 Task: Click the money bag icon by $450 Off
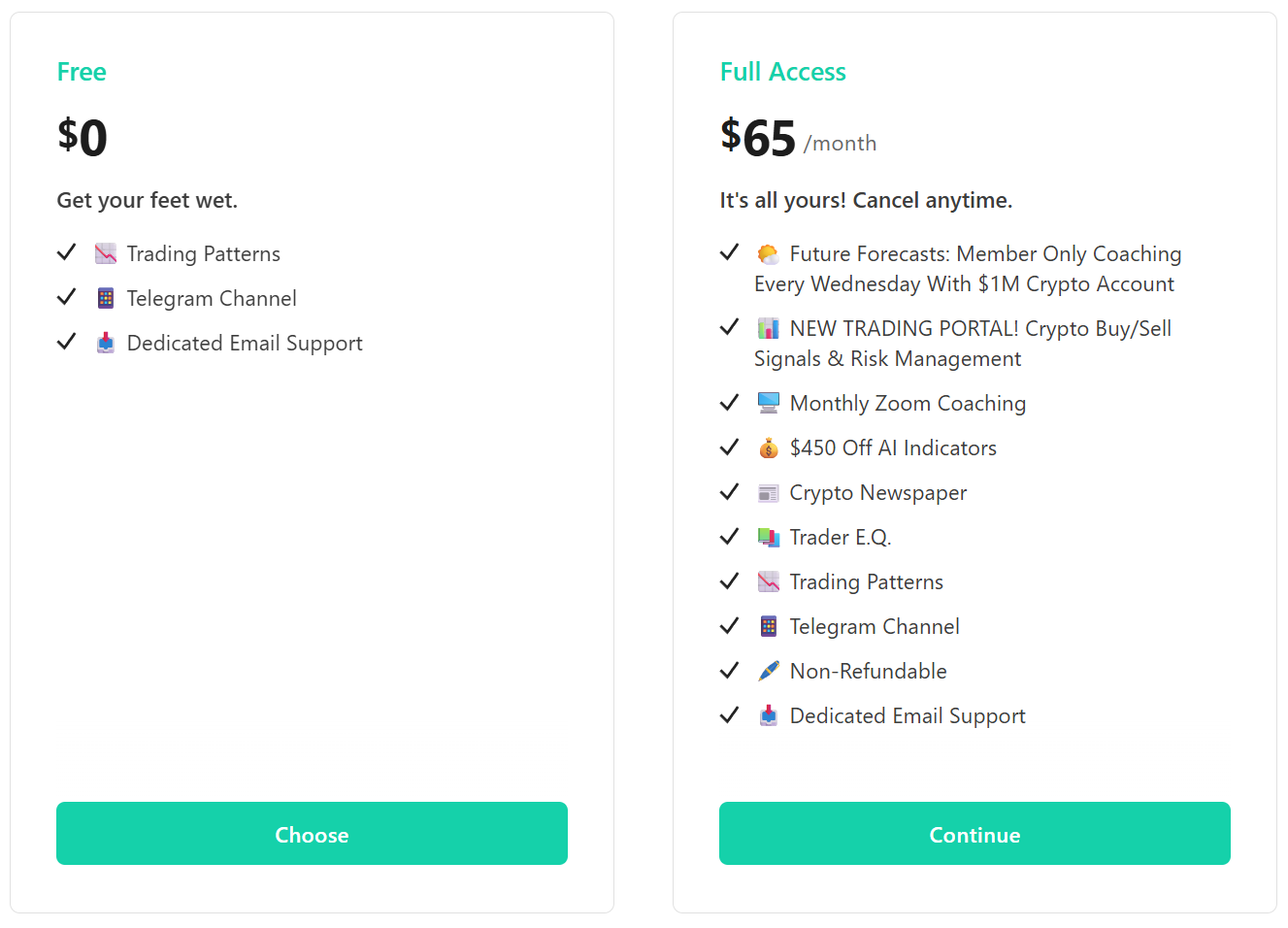tap(768, 447)
